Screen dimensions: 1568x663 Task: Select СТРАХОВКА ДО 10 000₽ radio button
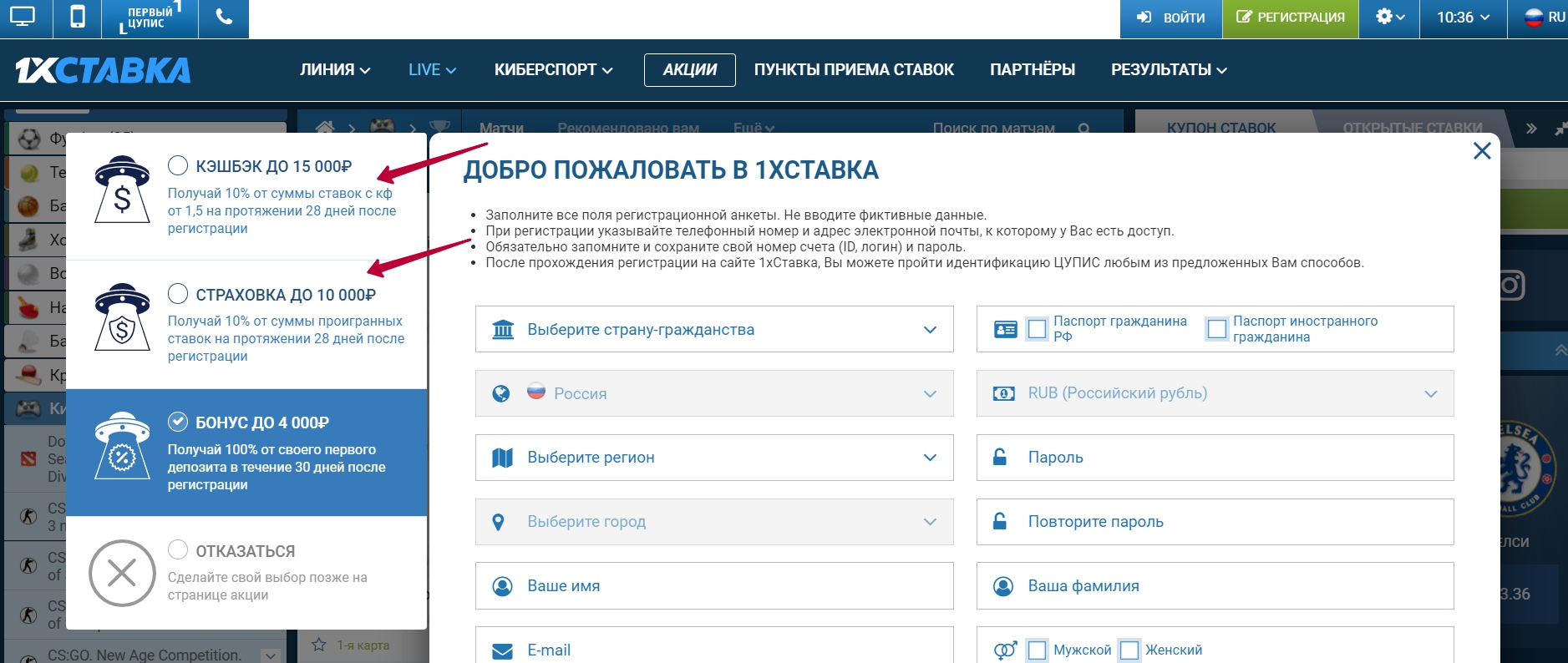point(177,294)
